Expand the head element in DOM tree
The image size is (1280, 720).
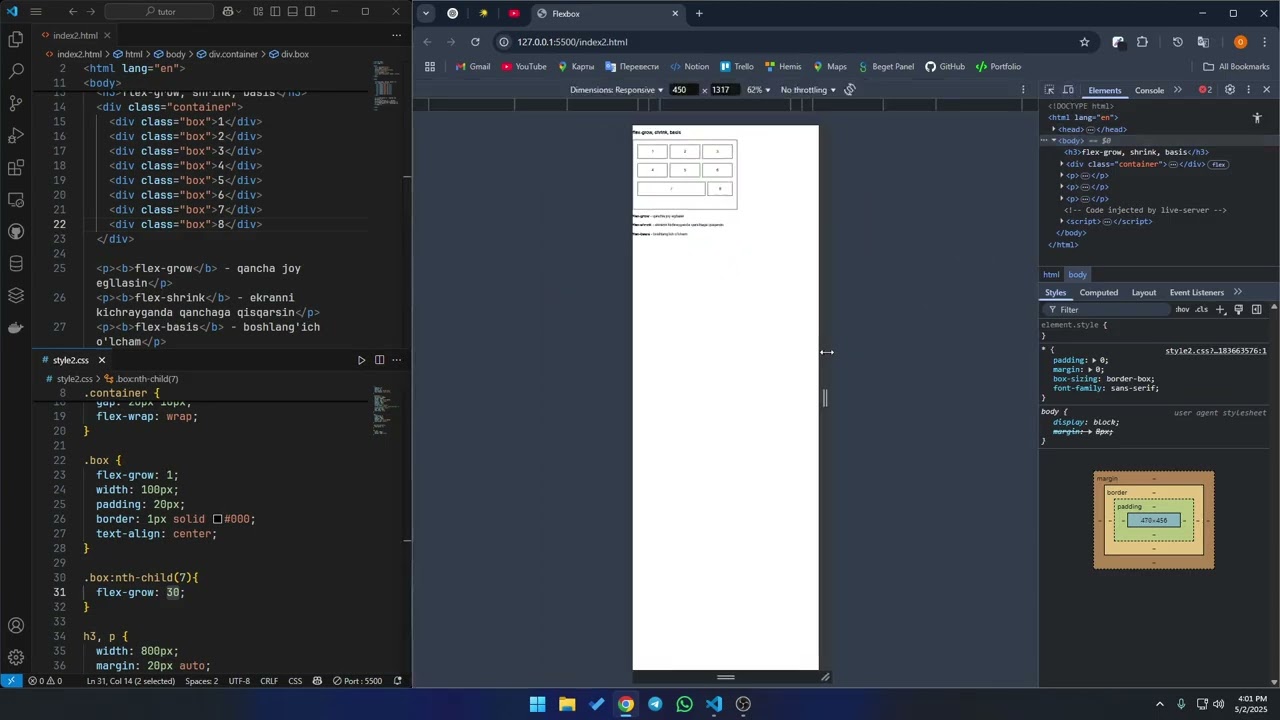tap(1054, 129)
